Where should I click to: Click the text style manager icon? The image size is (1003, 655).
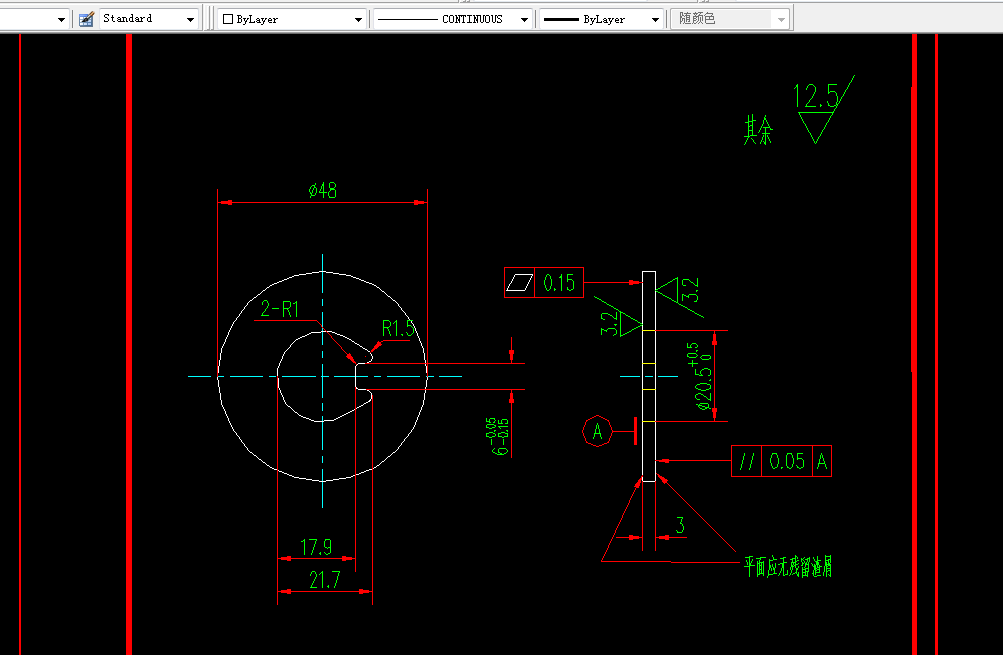point(86,19)
